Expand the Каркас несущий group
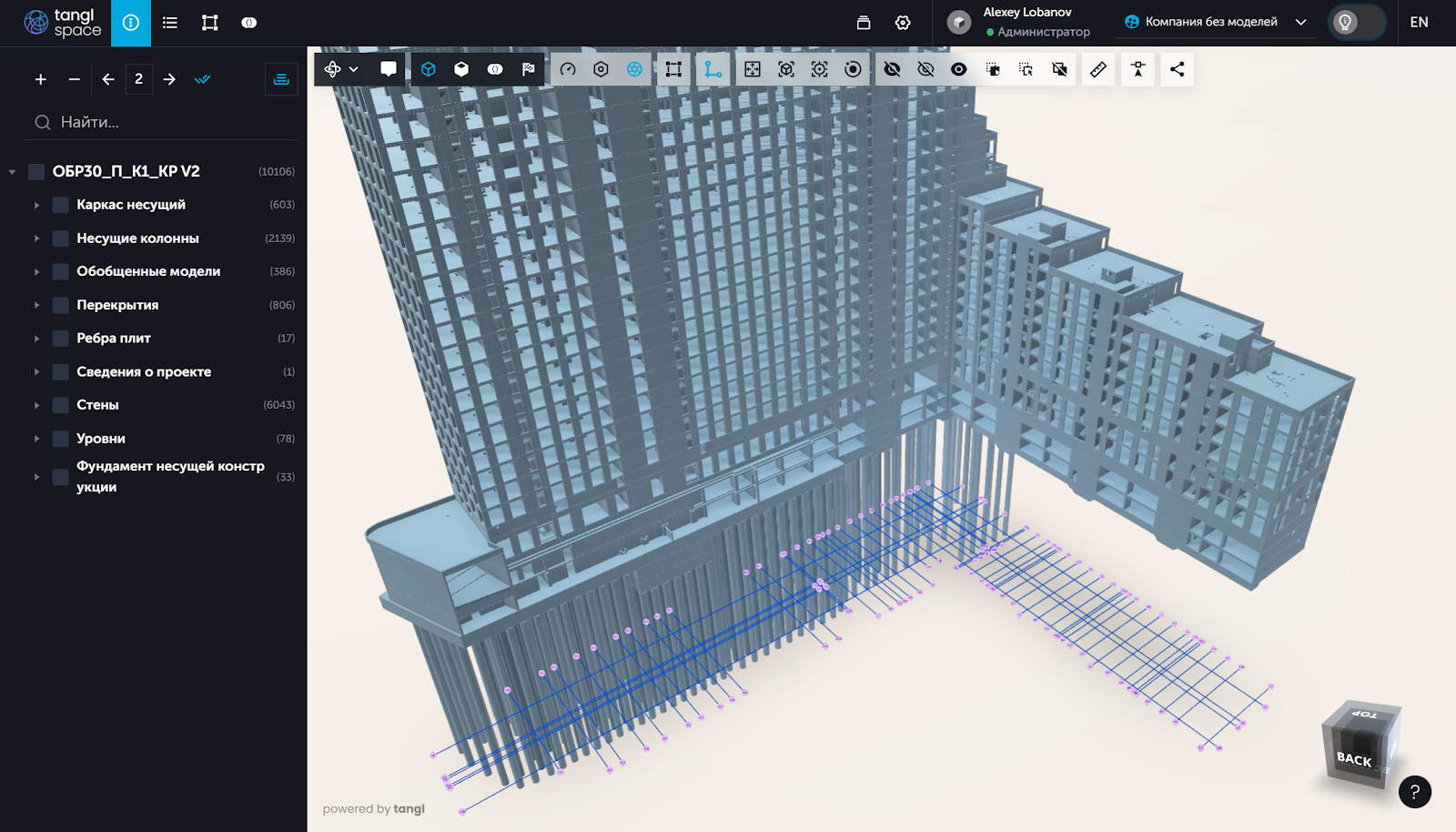1456x832 pixels. 37,205
